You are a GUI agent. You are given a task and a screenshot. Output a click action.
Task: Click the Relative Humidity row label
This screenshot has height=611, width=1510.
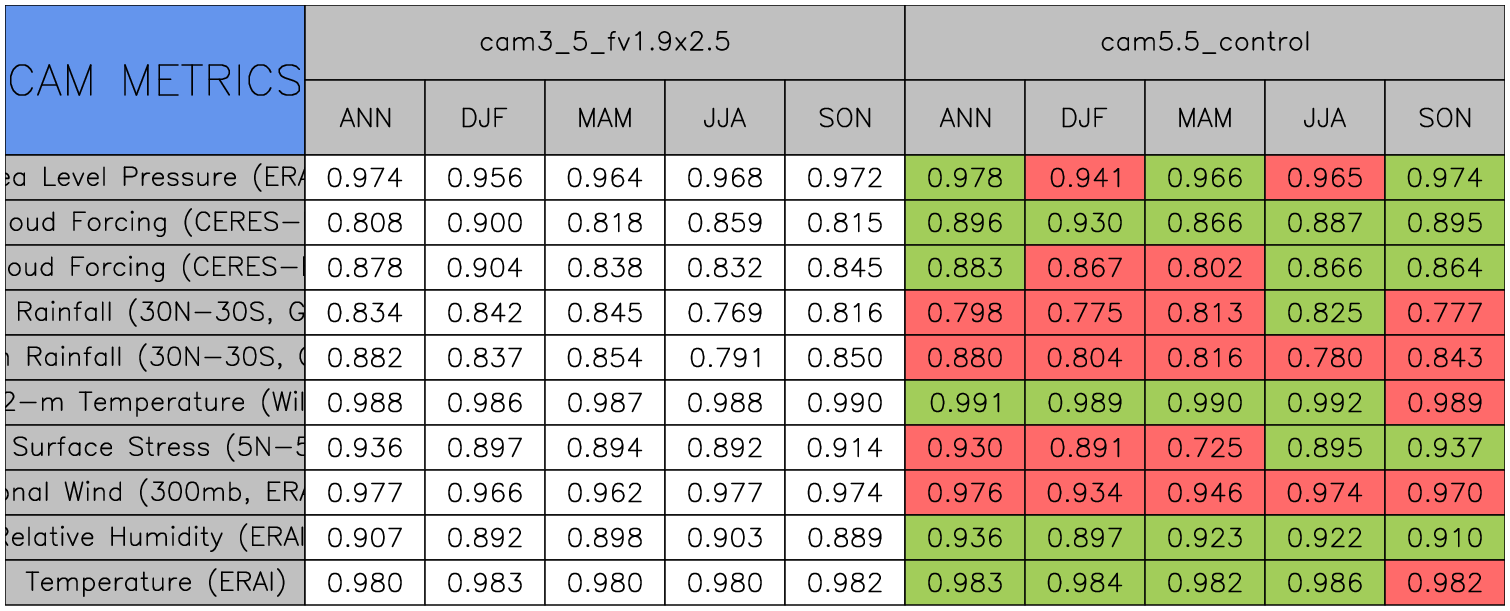(155, 538)
